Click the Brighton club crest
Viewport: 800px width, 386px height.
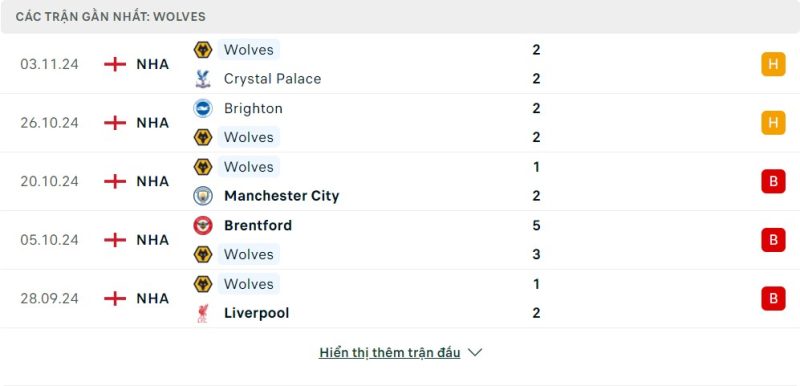pos(203,108)
